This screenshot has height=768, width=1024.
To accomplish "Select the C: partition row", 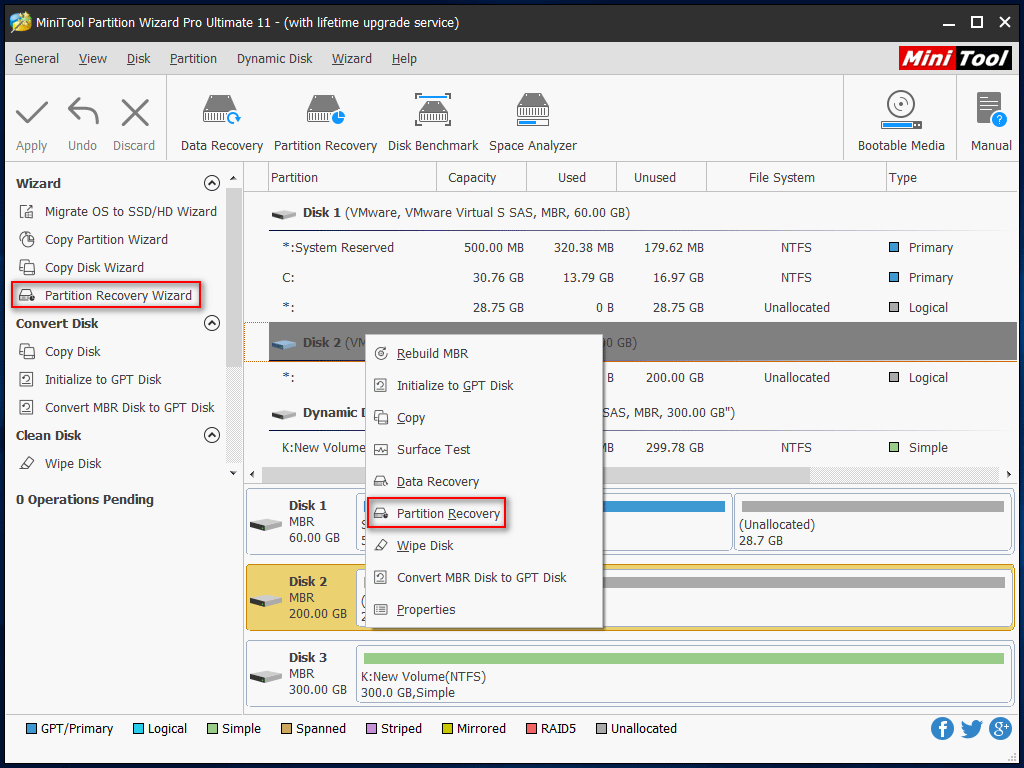I will (x=643, y=278).
